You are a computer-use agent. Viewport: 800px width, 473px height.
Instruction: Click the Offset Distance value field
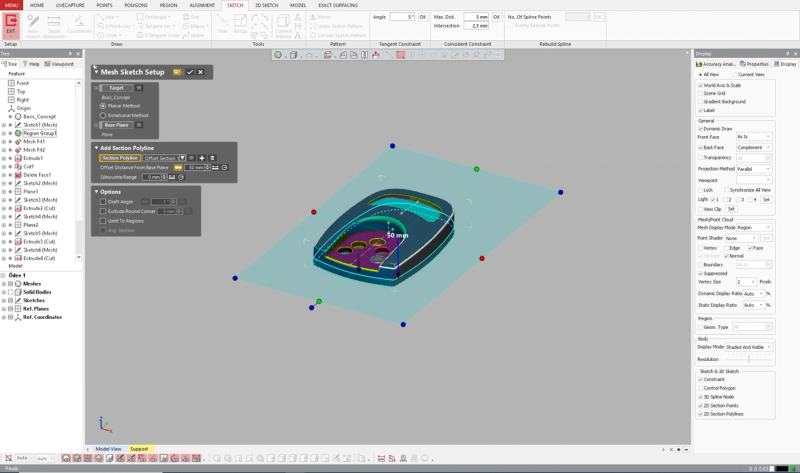194,167
